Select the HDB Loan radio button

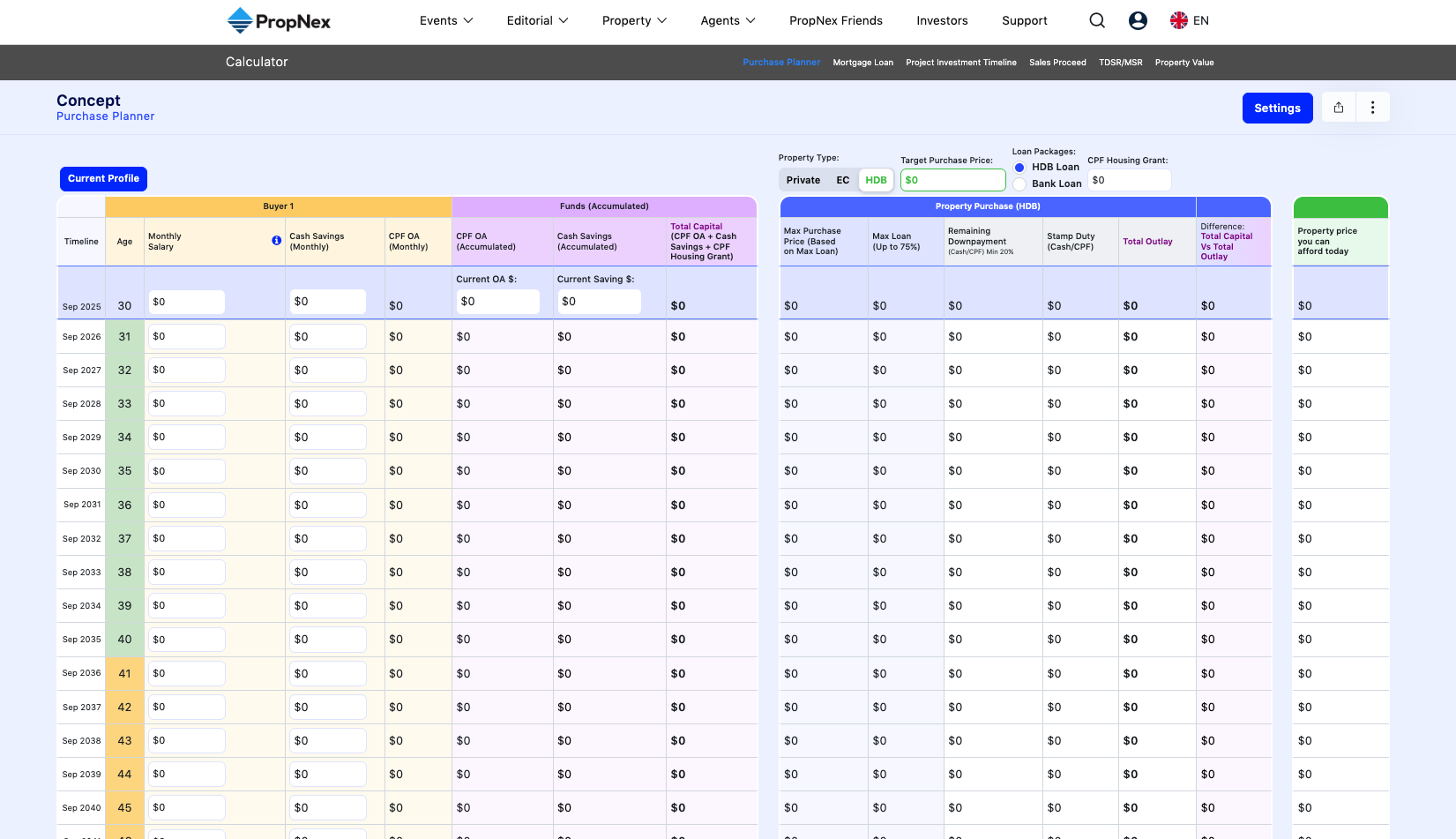tap(1019, 168)
